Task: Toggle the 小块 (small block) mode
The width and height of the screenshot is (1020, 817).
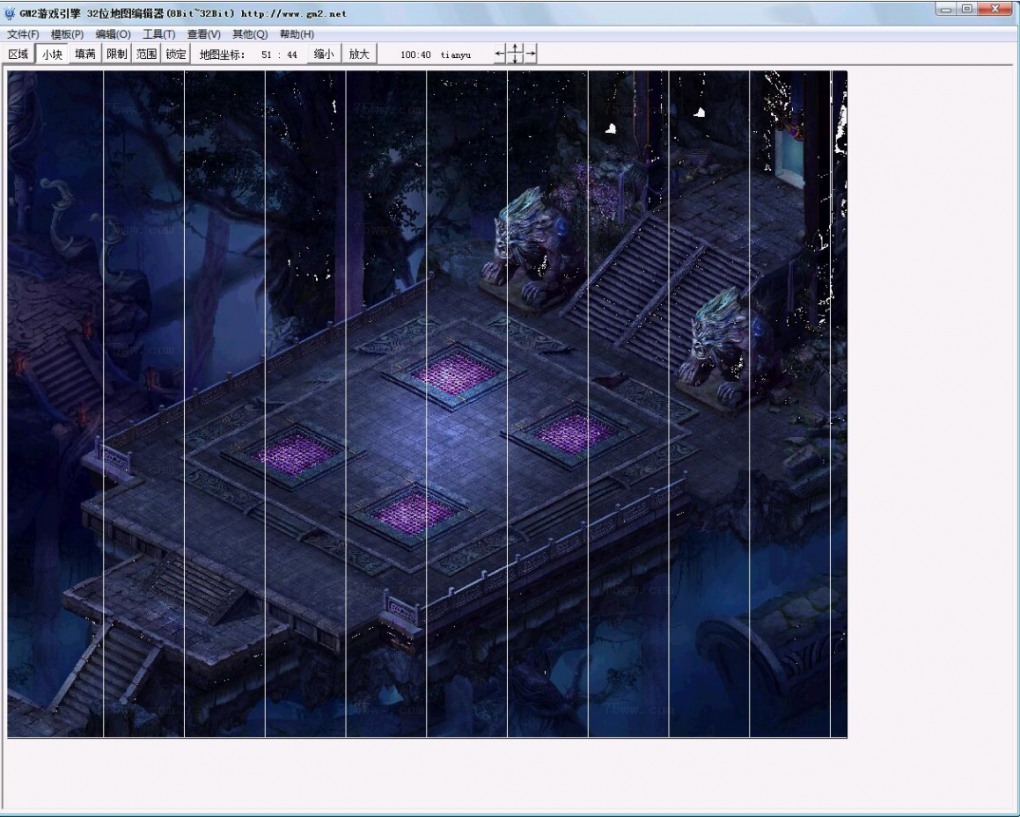Action: tap(51, 54)
